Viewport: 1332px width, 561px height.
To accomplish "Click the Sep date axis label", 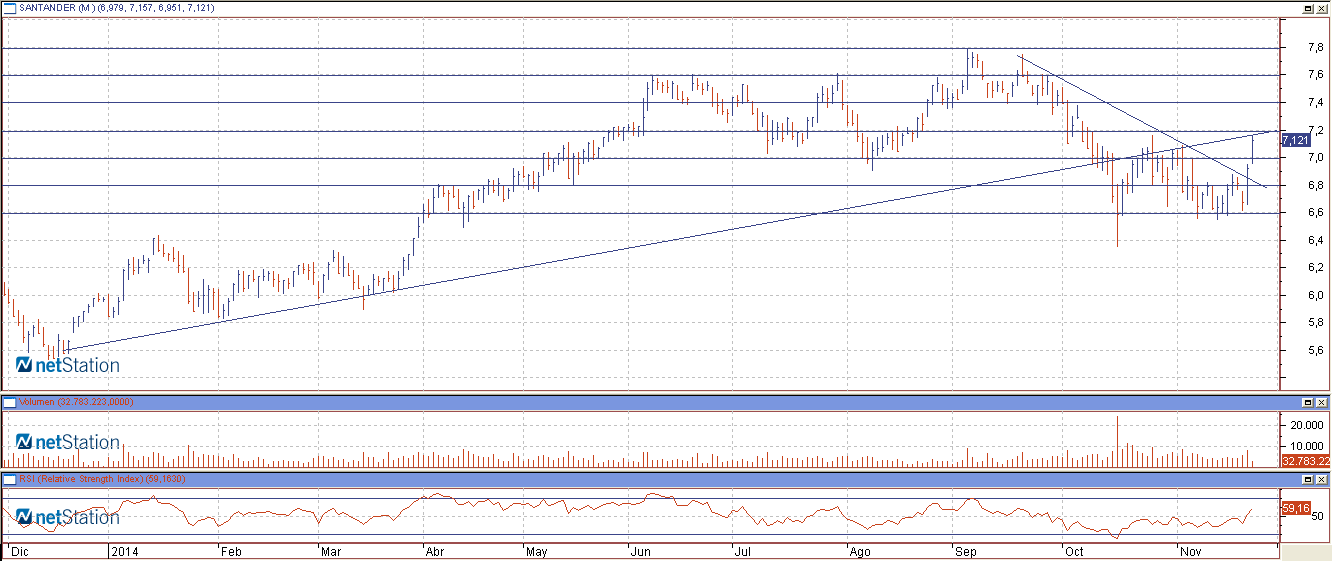I will click(966, 551).
